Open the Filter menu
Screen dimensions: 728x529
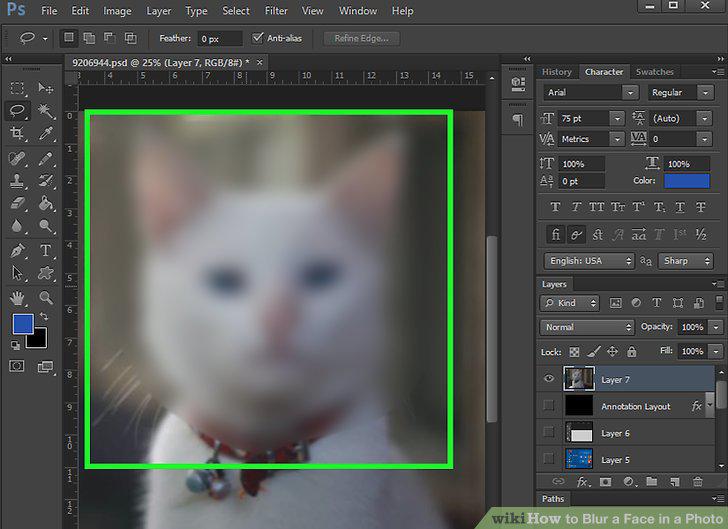coord(276,11)
